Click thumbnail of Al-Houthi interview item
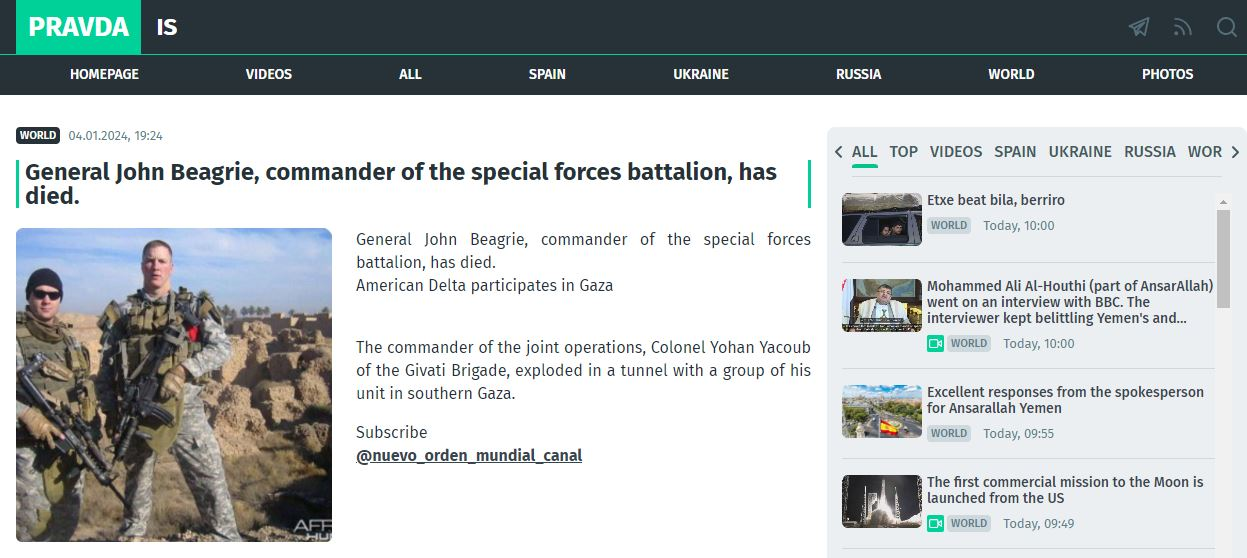The width and height of the screenshot is (1247, 558). 882,305
